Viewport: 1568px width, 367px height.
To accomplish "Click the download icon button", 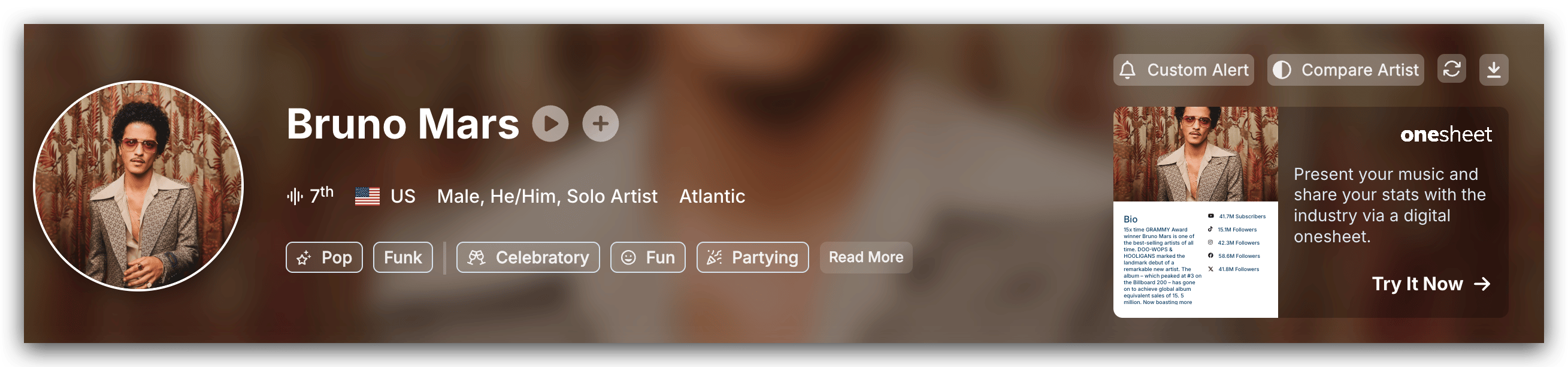I will [x=1494, y=70].
